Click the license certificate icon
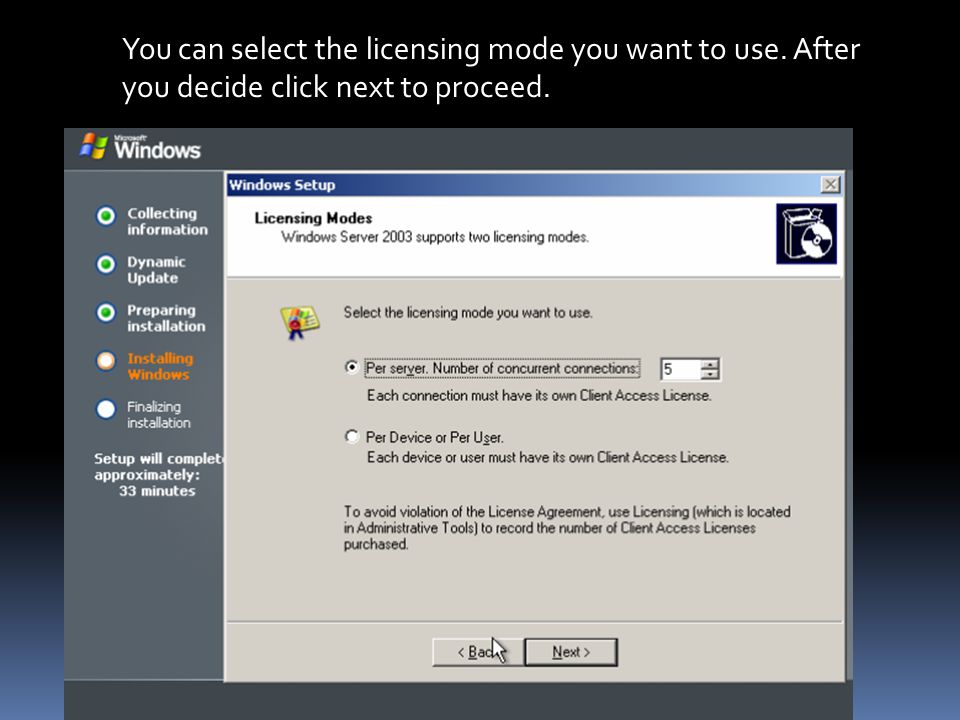 [299, 321]
